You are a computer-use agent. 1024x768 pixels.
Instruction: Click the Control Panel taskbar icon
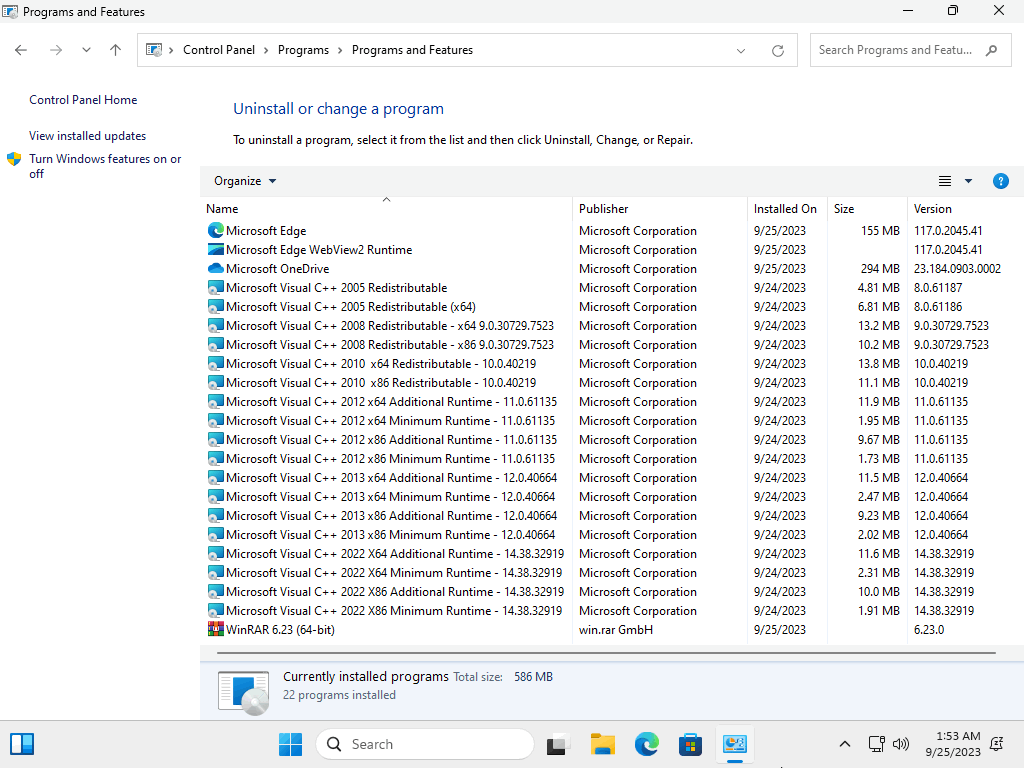[735, 744]
